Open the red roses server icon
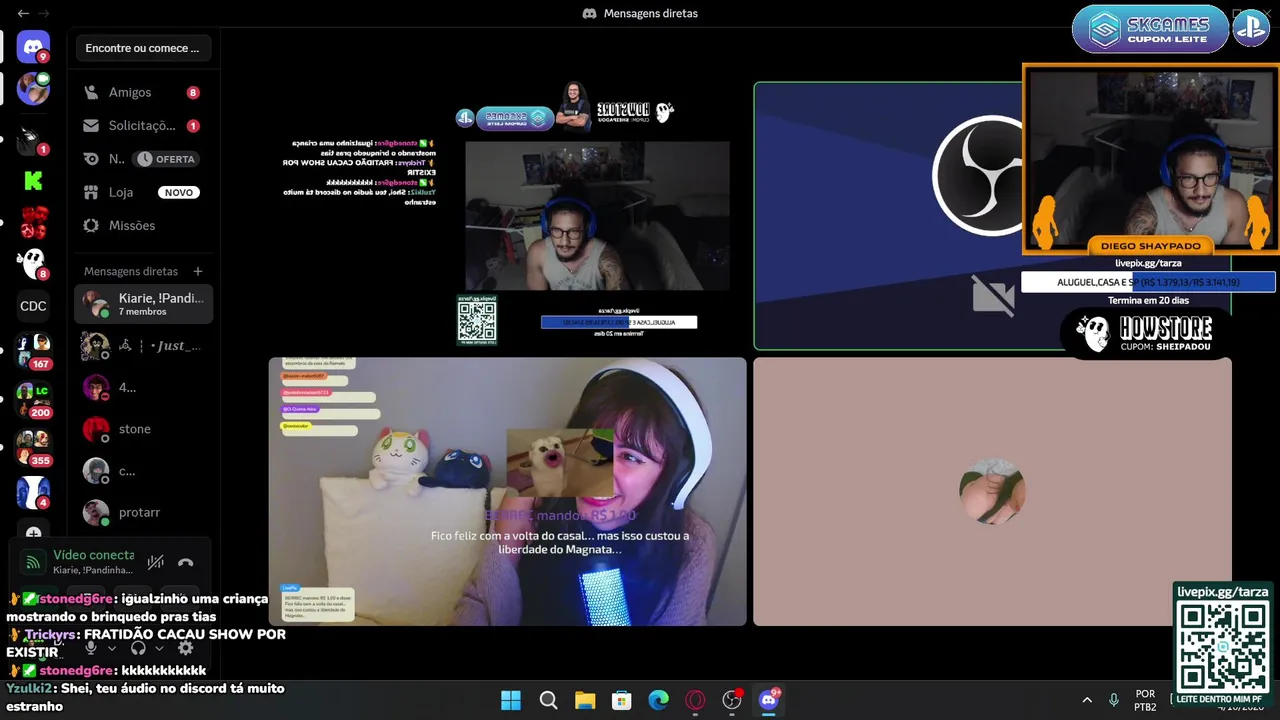The height and width of the screenshot is (720, 1280). [33, 222]
